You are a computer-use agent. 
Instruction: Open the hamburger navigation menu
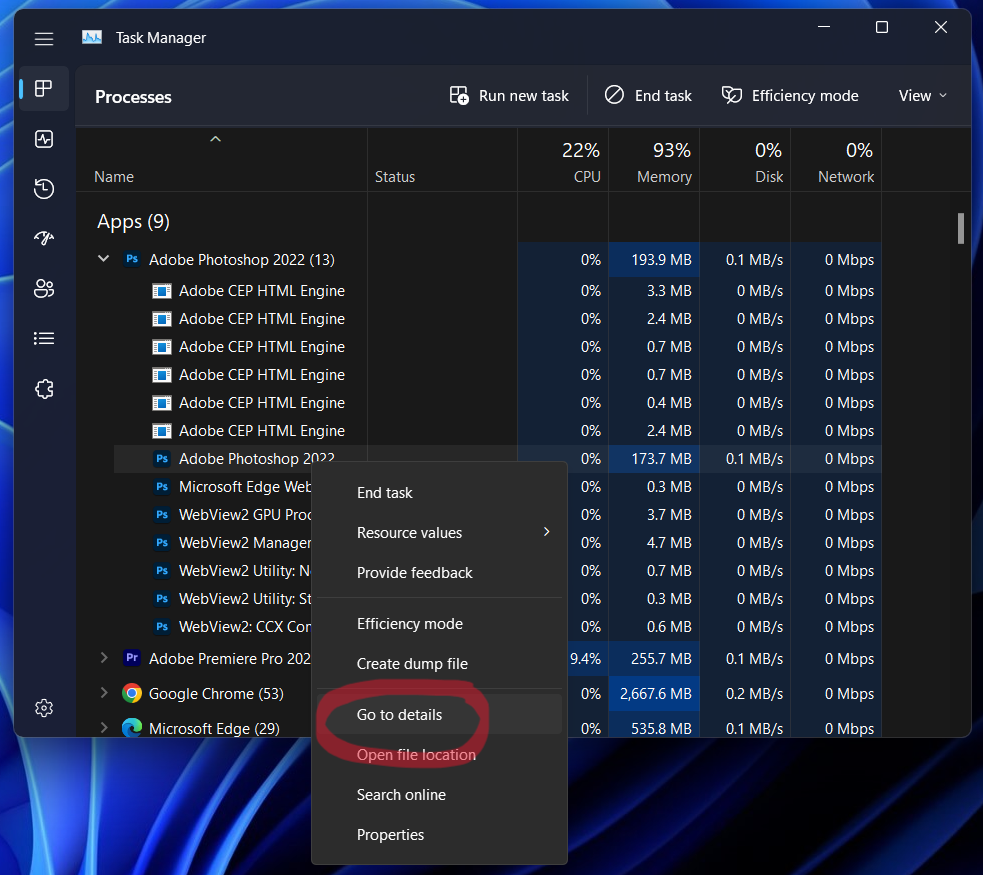coord(44,39)
